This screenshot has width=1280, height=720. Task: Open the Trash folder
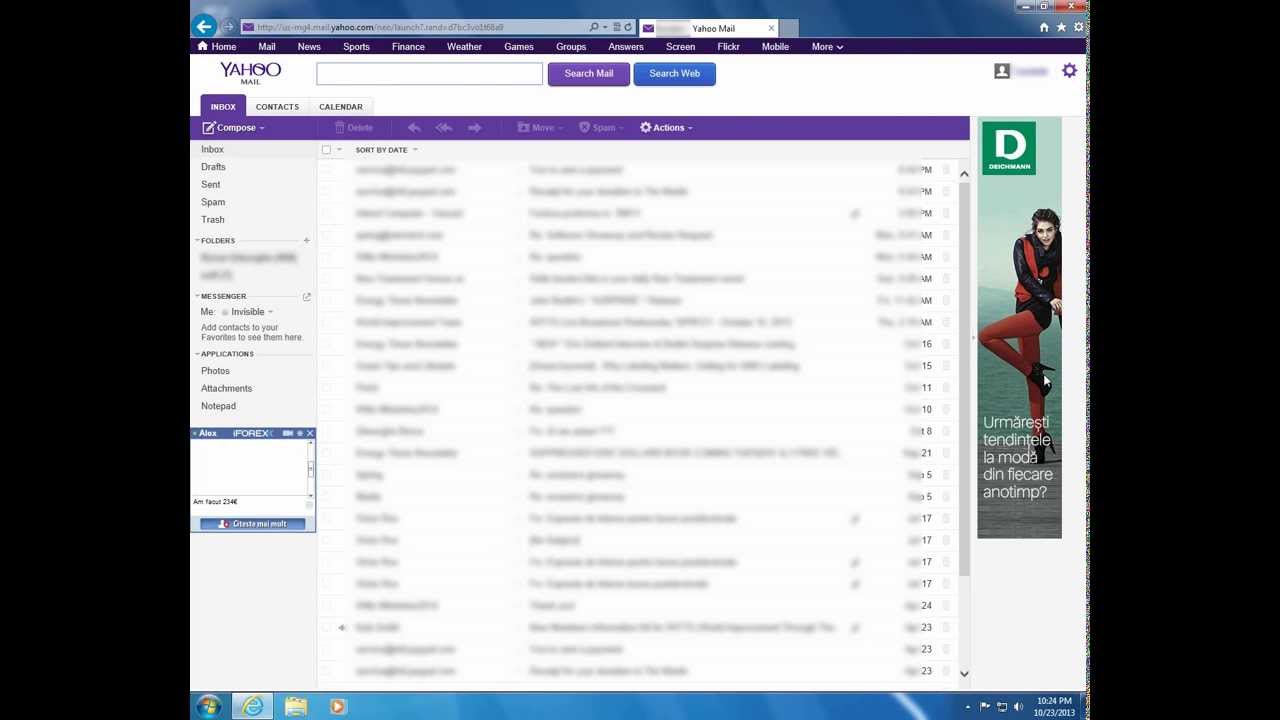[213, 219]
